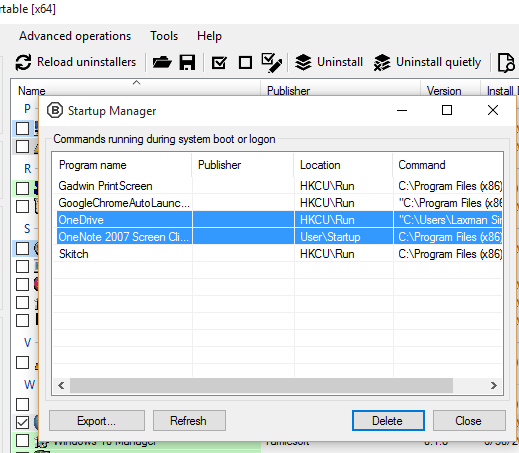Click the deselect all empty-box icon

(x=245, y=62)
